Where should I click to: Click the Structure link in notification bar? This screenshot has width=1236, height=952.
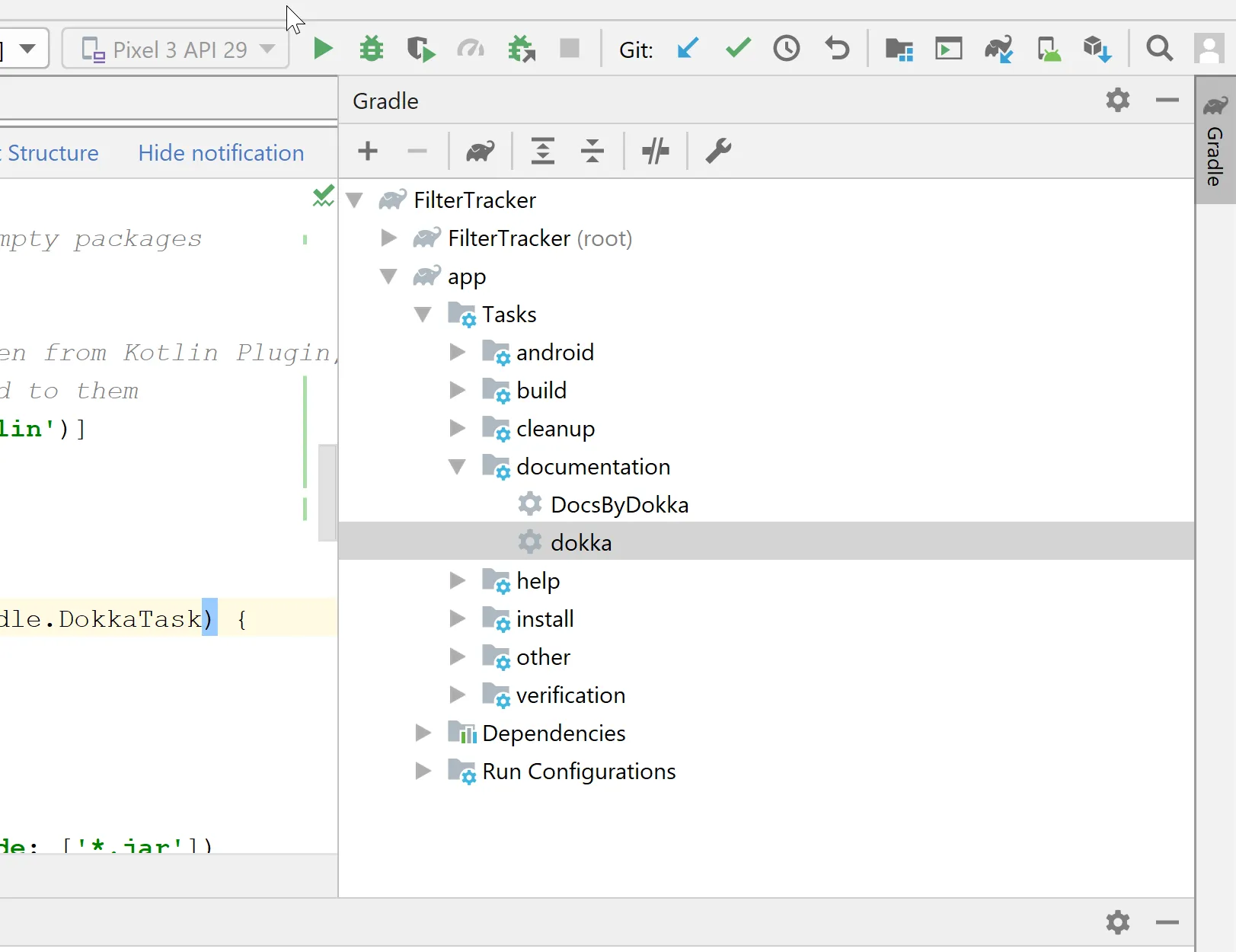coord(53,153)
